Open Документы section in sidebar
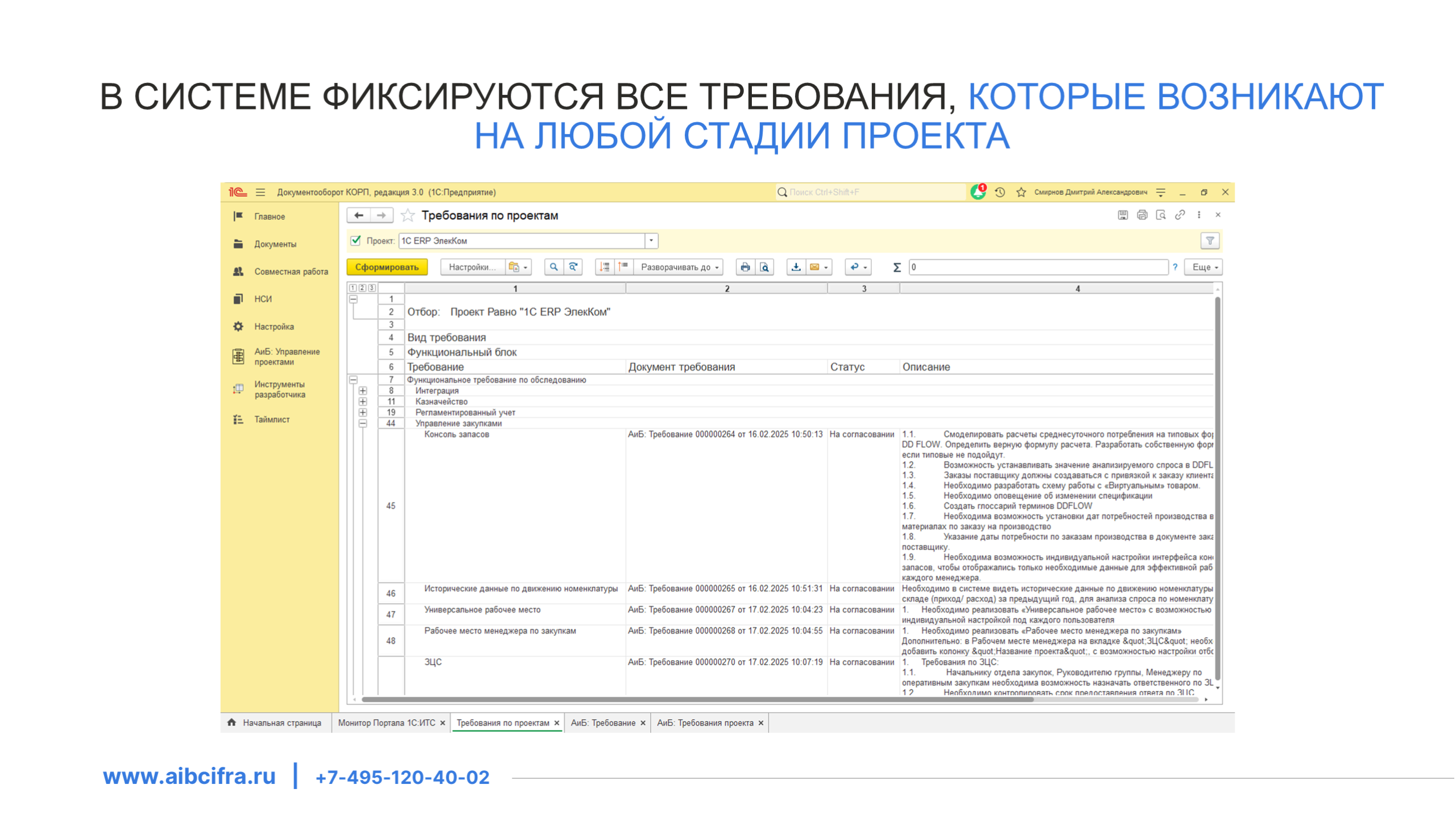1456x818 pixels. coord(275,244)
